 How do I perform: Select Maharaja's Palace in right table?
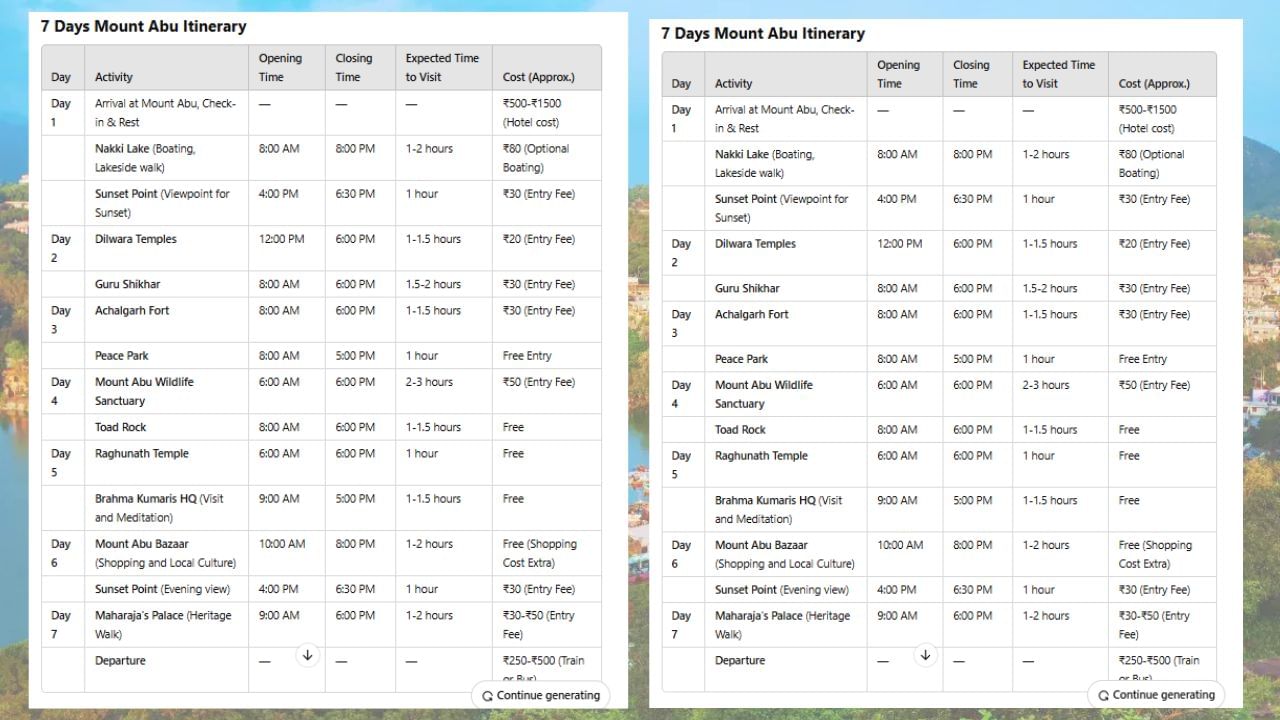pos(783,625)
